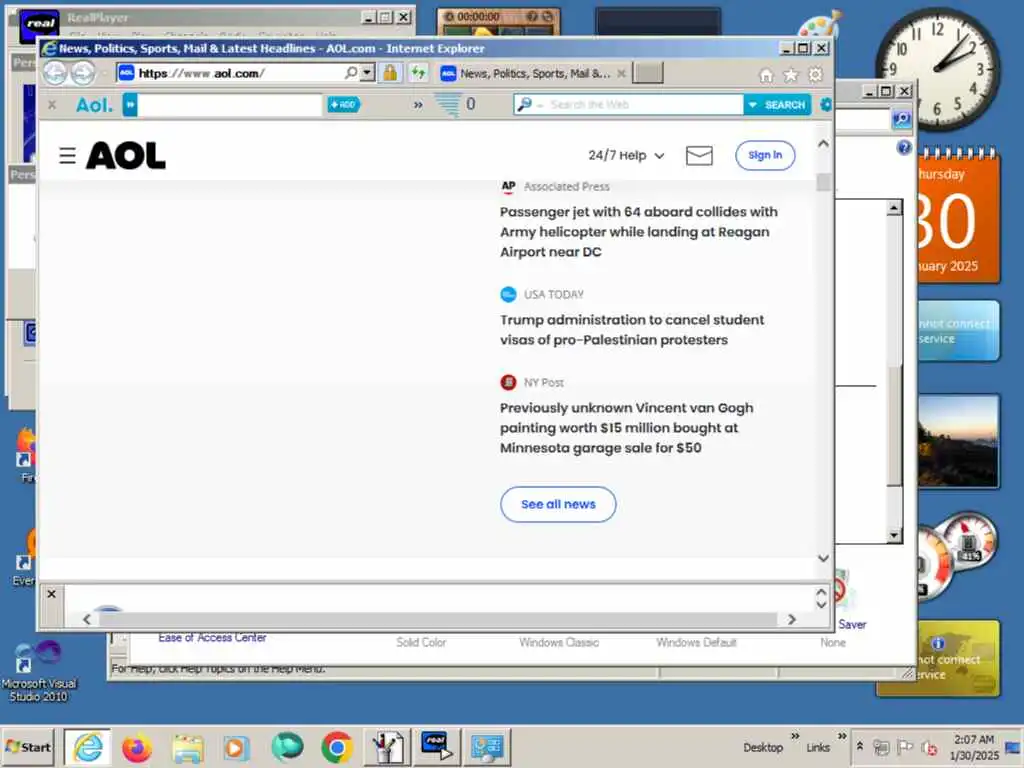Click the large AOL logo on the page
The image size is (1024, 768).
(x=126, y=155)
